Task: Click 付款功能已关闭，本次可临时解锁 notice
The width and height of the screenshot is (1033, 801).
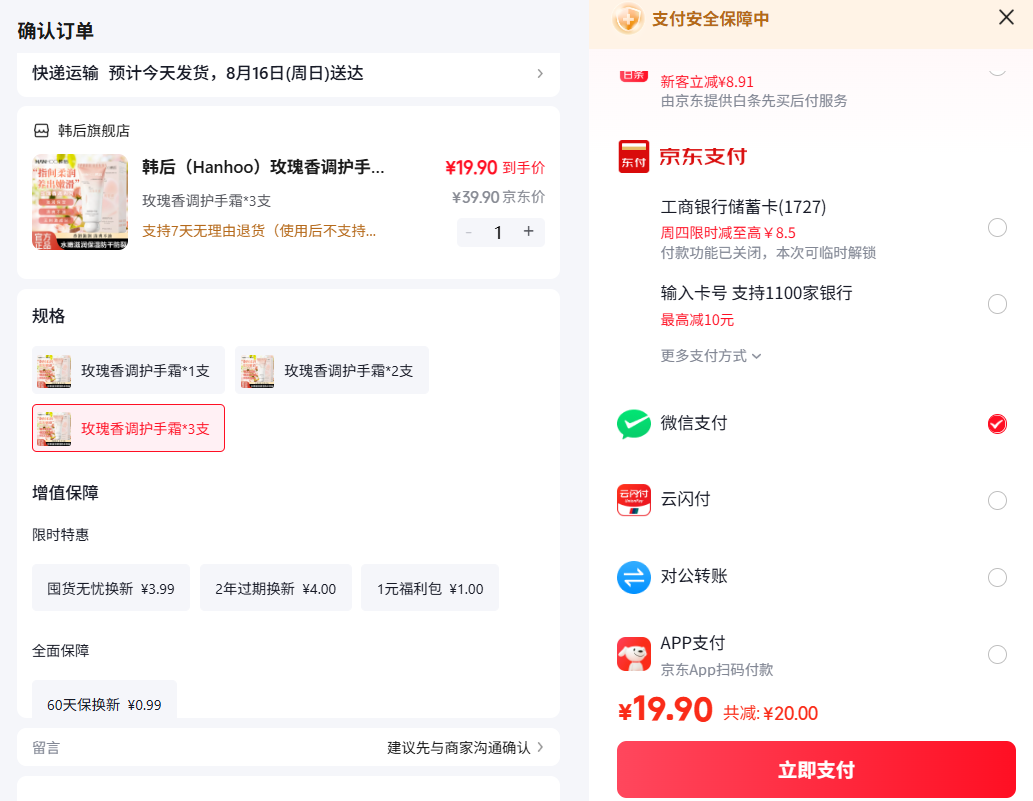Action: (768, 253)
